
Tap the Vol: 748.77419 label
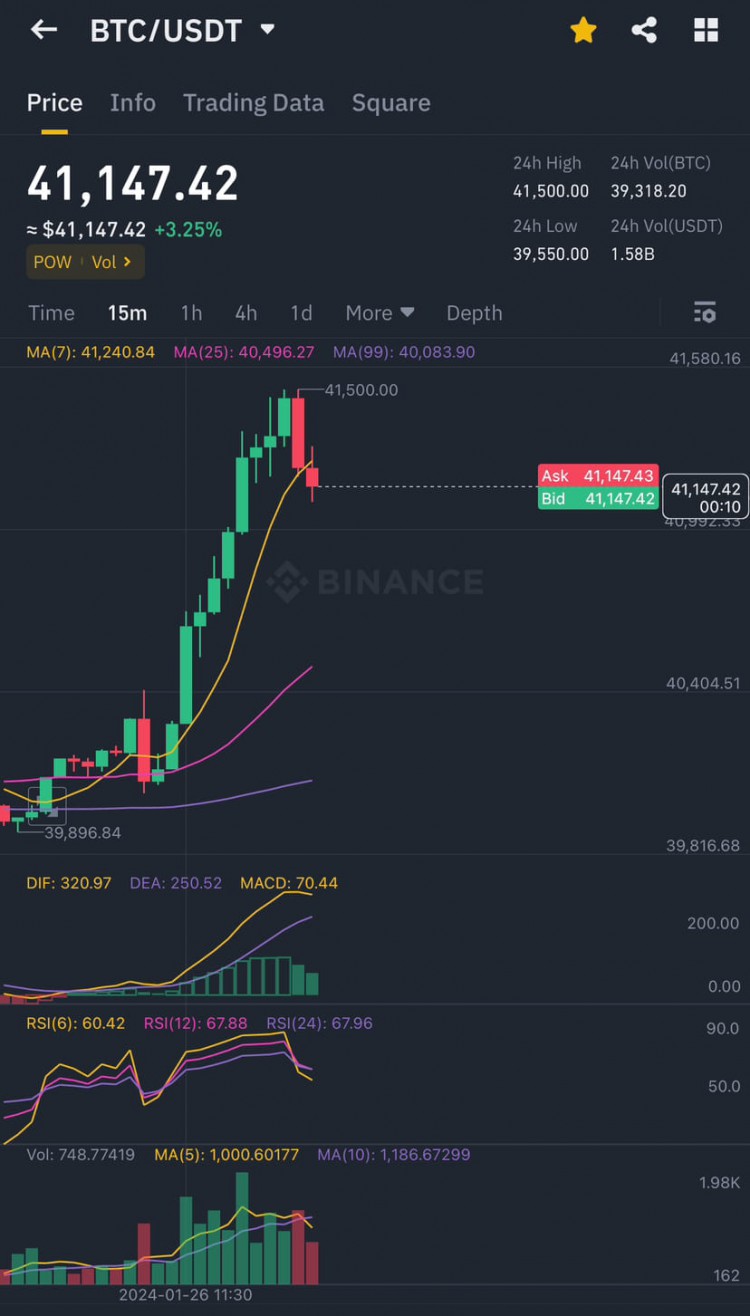(80, 1155)
